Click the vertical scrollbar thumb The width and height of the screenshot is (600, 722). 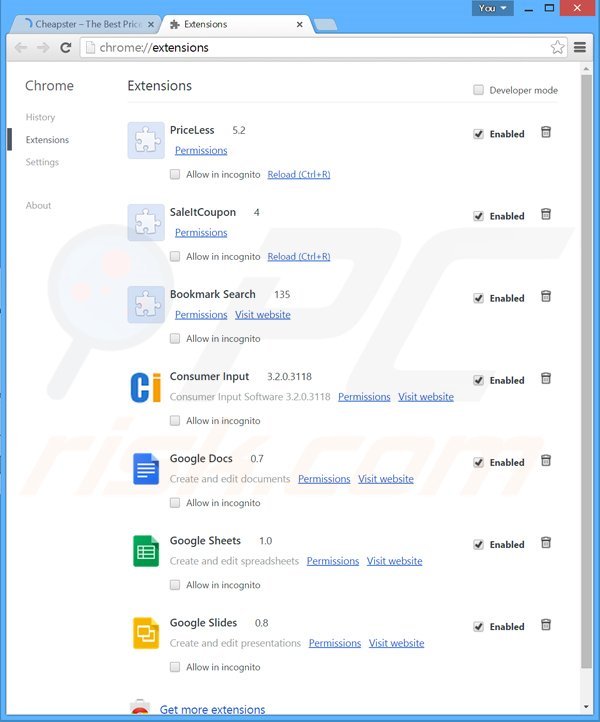(x=586, y=371)
